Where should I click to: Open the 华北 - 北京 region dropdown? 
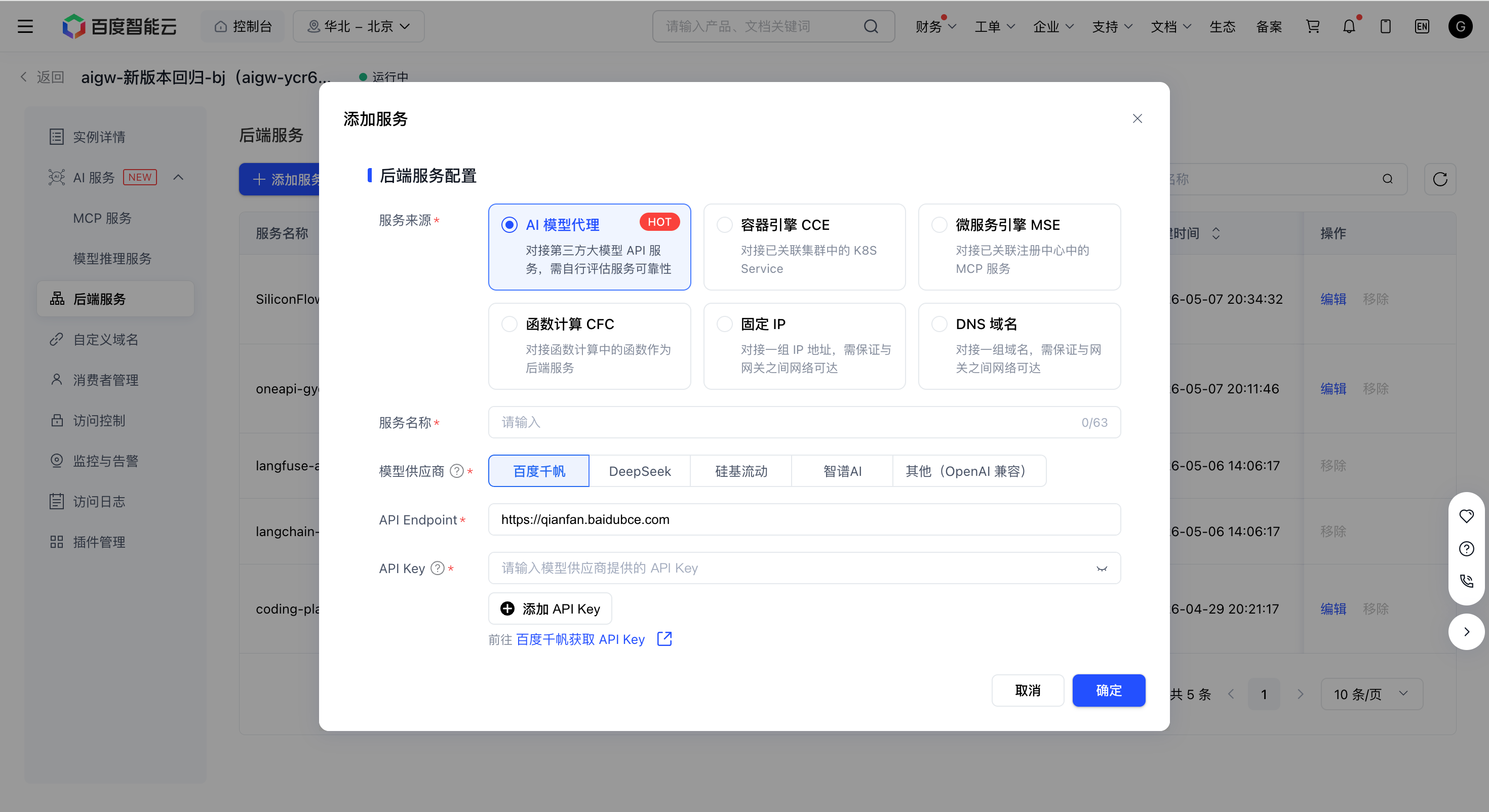point(359,27)
